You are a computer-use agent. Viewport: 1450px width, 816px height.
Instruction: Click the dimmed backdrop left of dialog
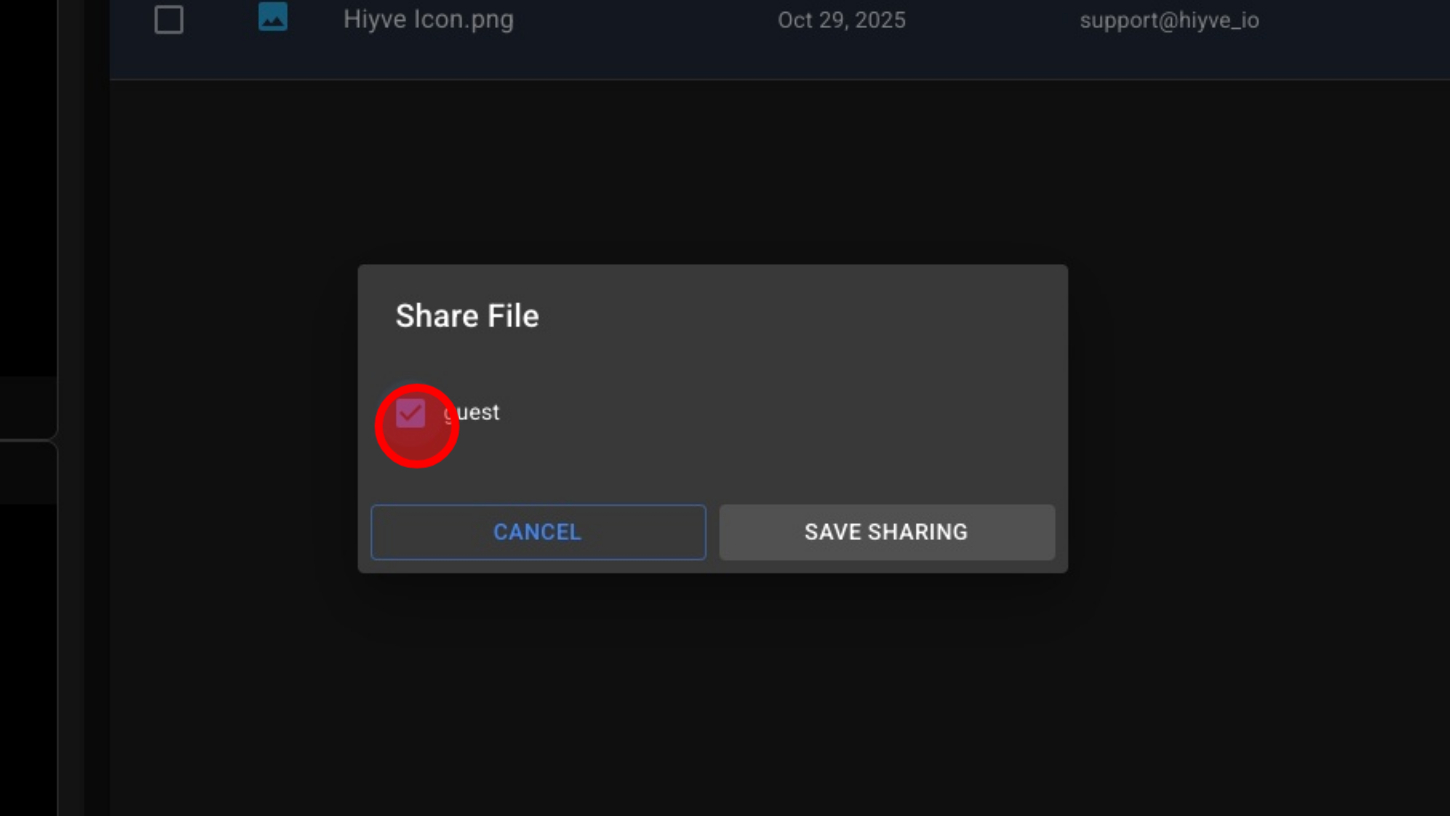[230, 420]
